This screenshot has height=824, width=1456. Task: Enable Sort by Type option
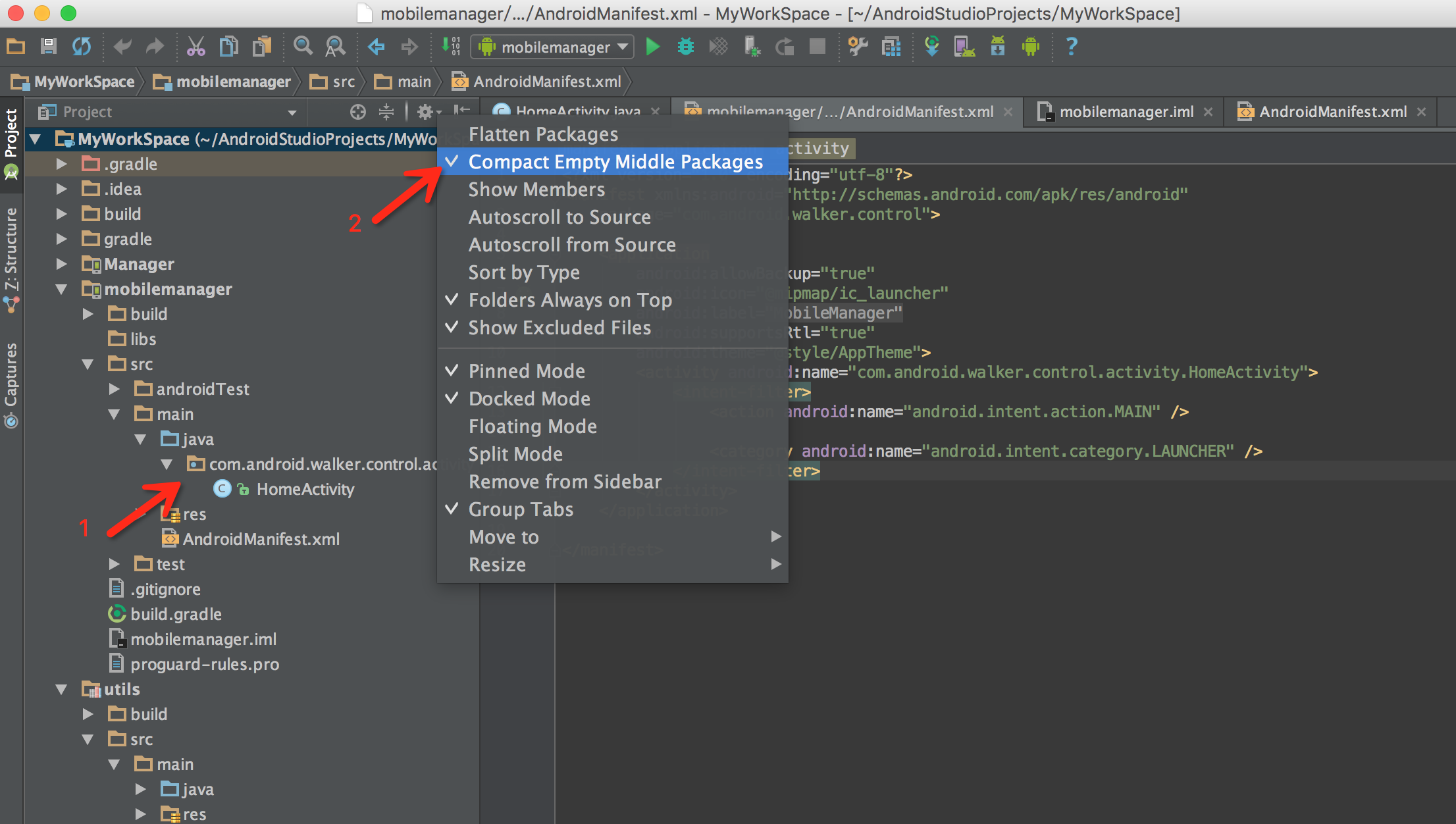[x=612, y=272]
